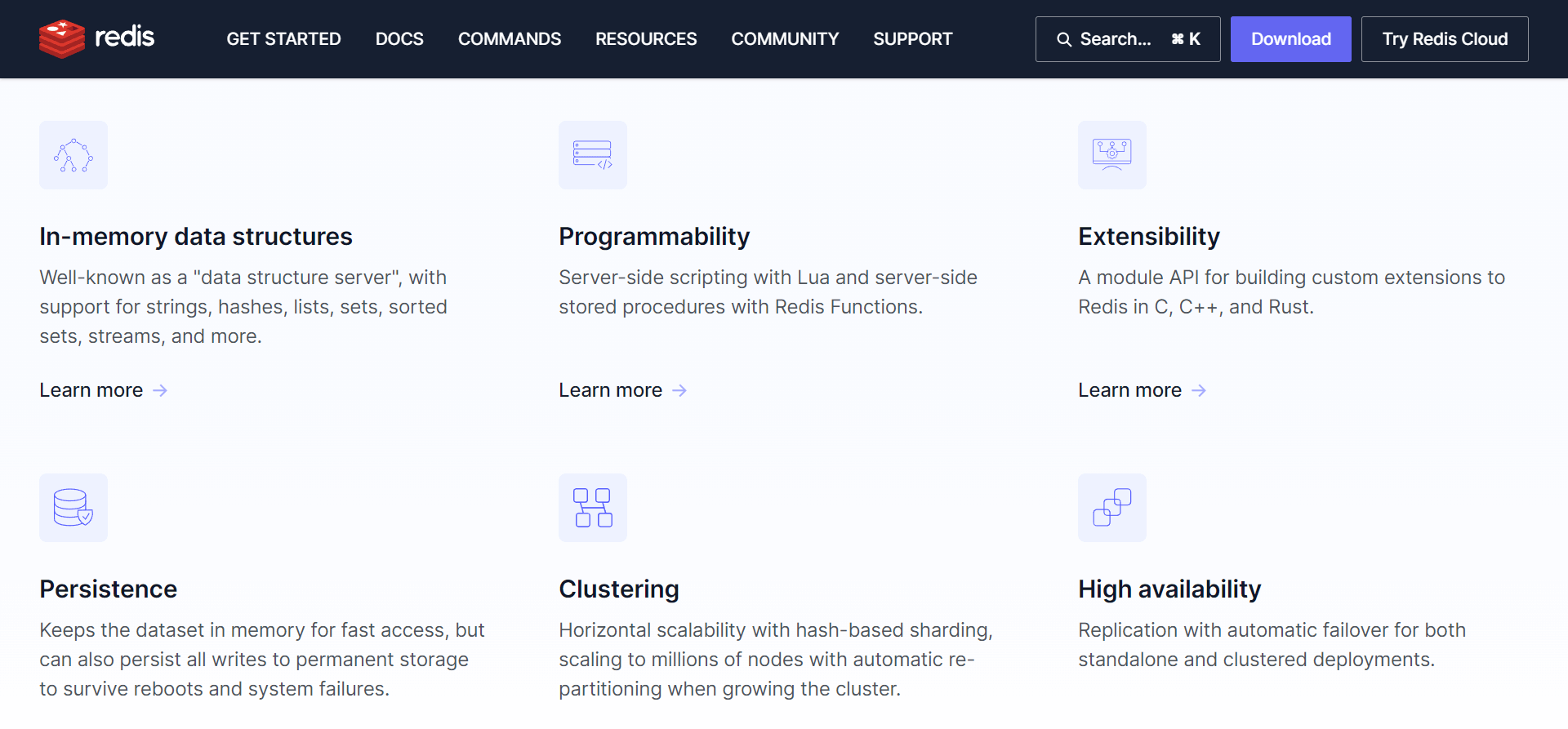Click text 'Keeps the dataset in memory'
The image size is (1568, 729).
tap(172, 630)
